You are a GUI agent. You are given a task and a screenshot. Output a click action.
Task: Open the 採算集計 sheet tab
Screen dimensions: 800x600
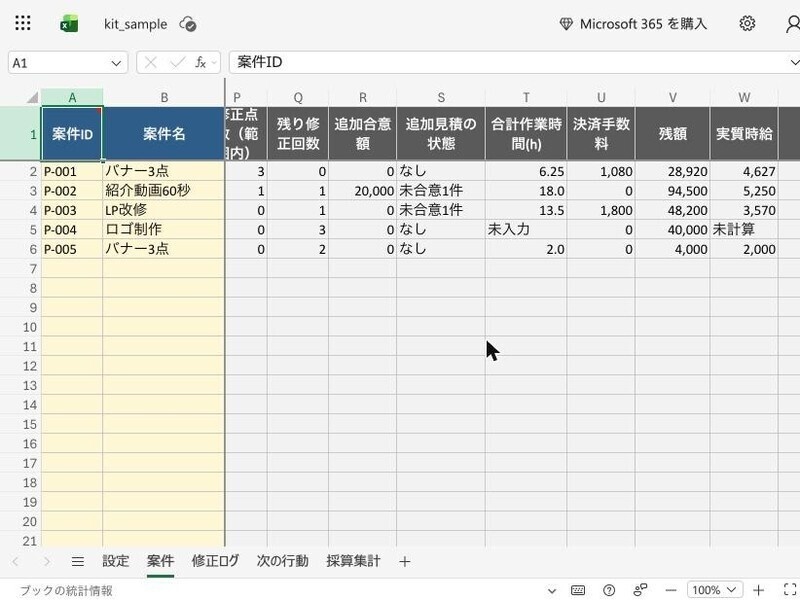(353, 561)
